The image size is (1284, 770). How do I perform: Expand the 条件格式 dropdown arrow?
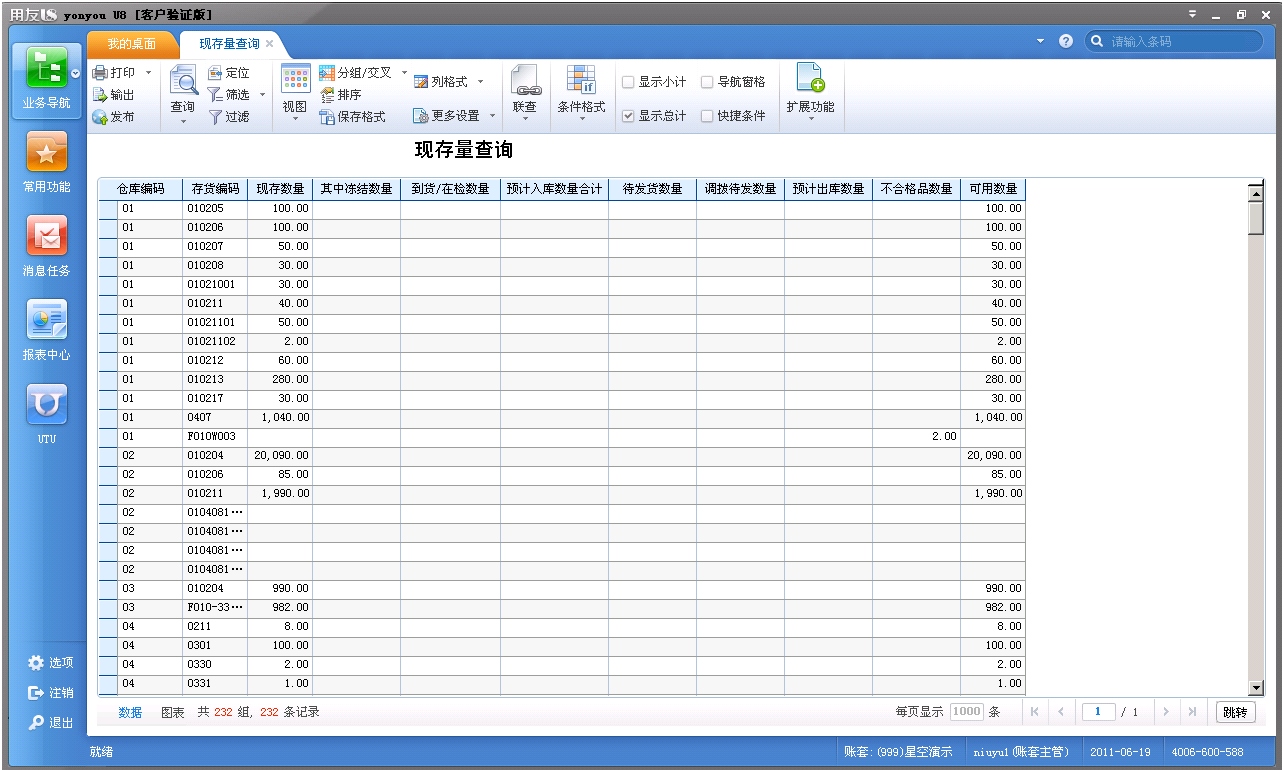click(582, 120)
